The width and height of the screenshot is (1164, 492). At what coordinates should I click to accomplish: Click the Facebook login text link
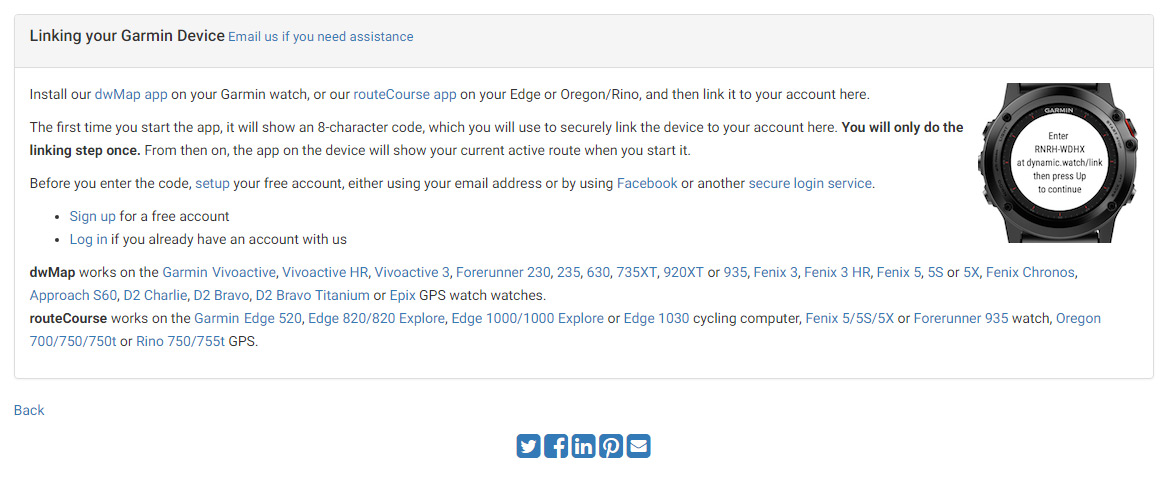pos(647,183)
